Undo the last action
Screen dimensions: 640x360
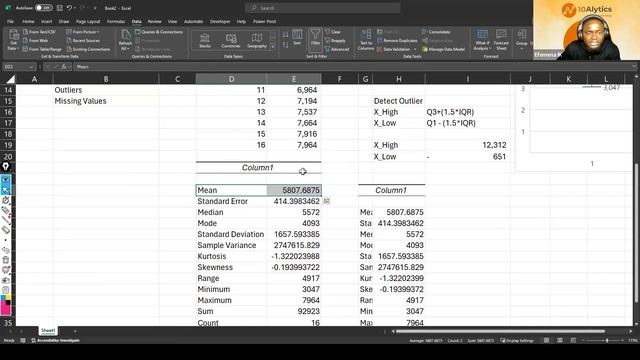click(69, 8)
